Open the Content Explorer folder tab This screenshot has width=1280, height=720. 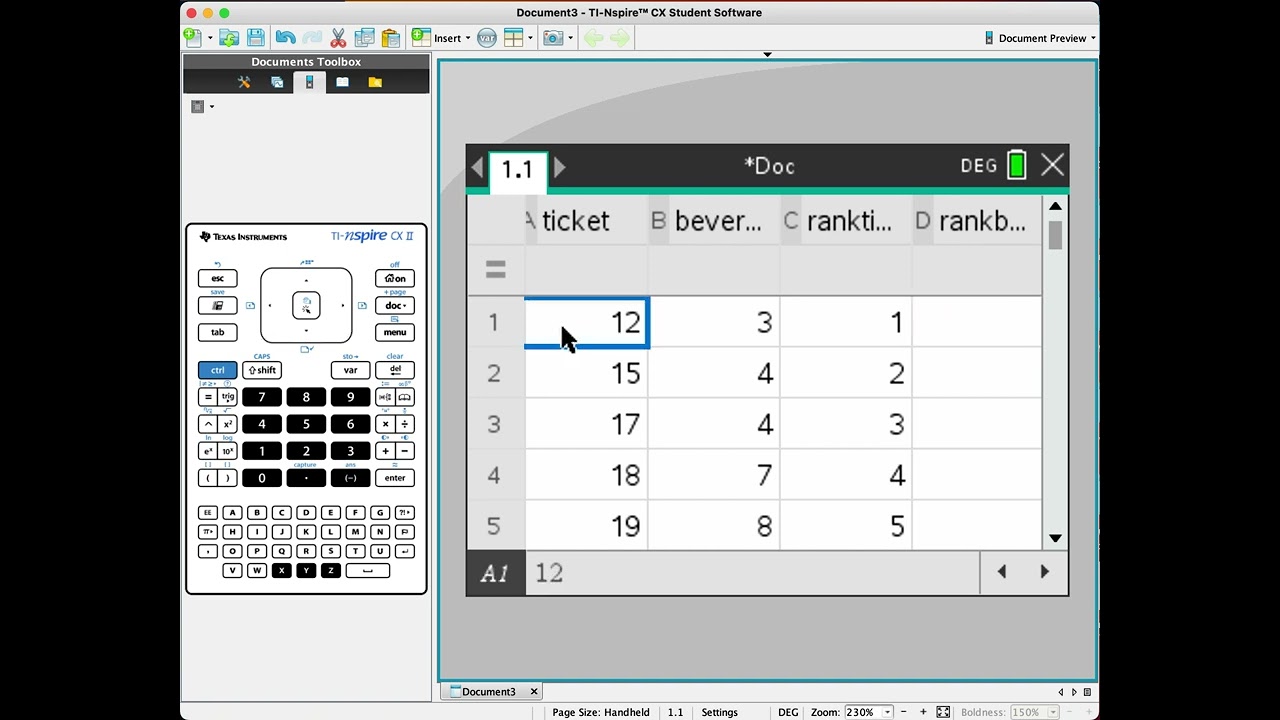coord(375,82)
